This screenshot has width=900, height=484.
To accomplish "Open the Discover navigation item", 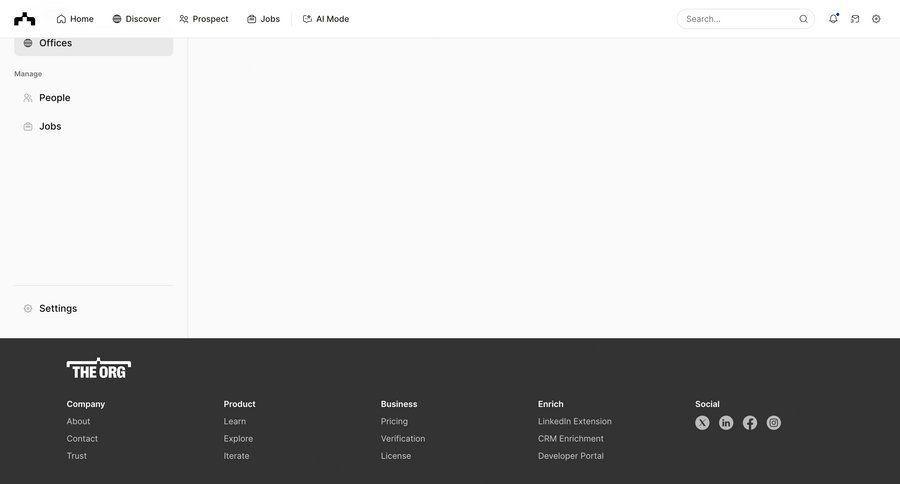I will click(137, 19).
